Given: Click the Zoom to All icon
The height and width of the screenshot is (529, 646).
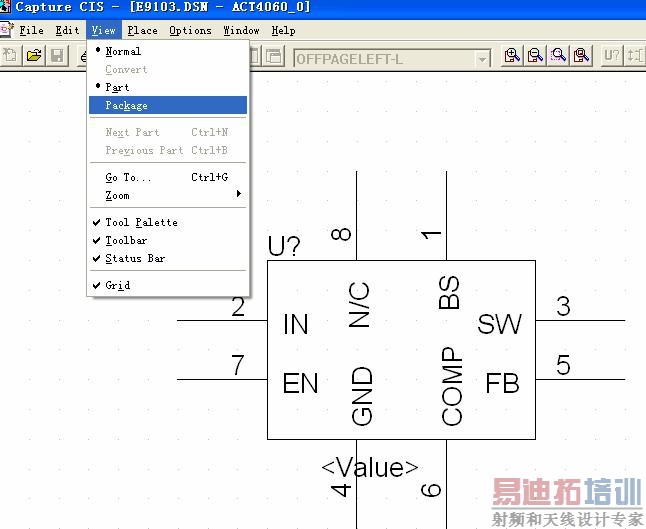Looking at the screenshot, I should (581, 55).
